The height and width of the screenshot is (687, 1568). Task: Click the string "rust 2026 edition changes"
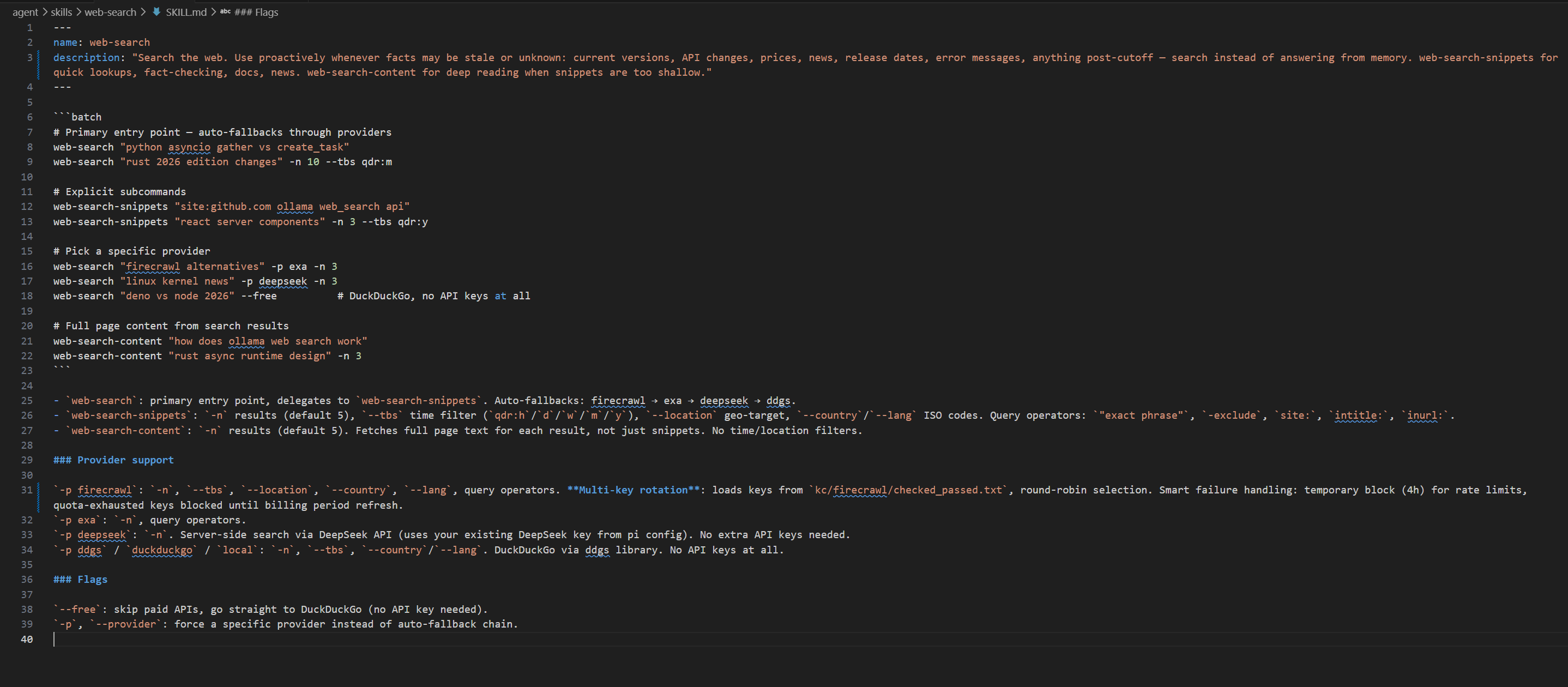(202, 162)
